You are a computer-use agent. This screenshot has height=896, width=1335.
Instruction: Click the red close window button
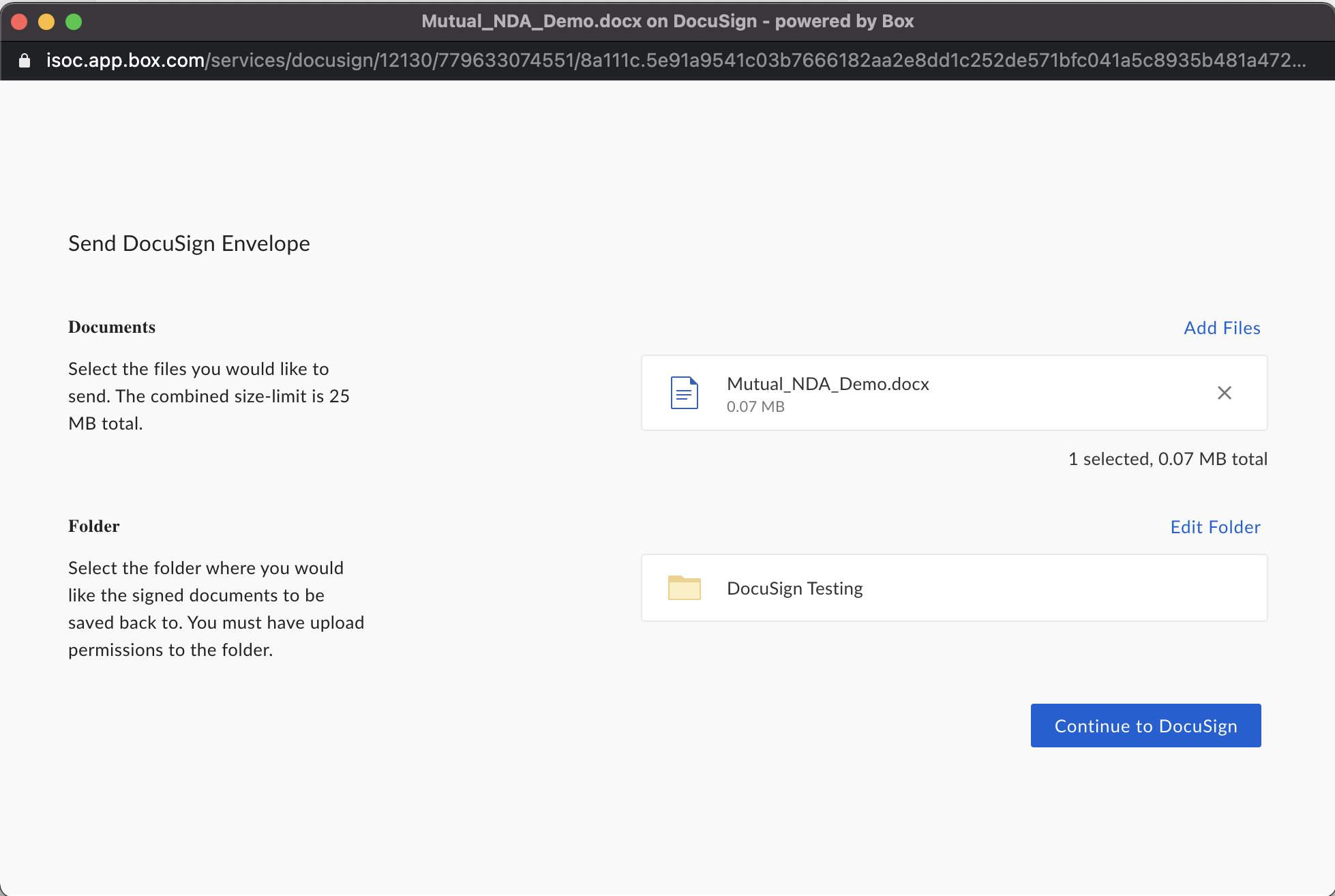coord(19,22)
